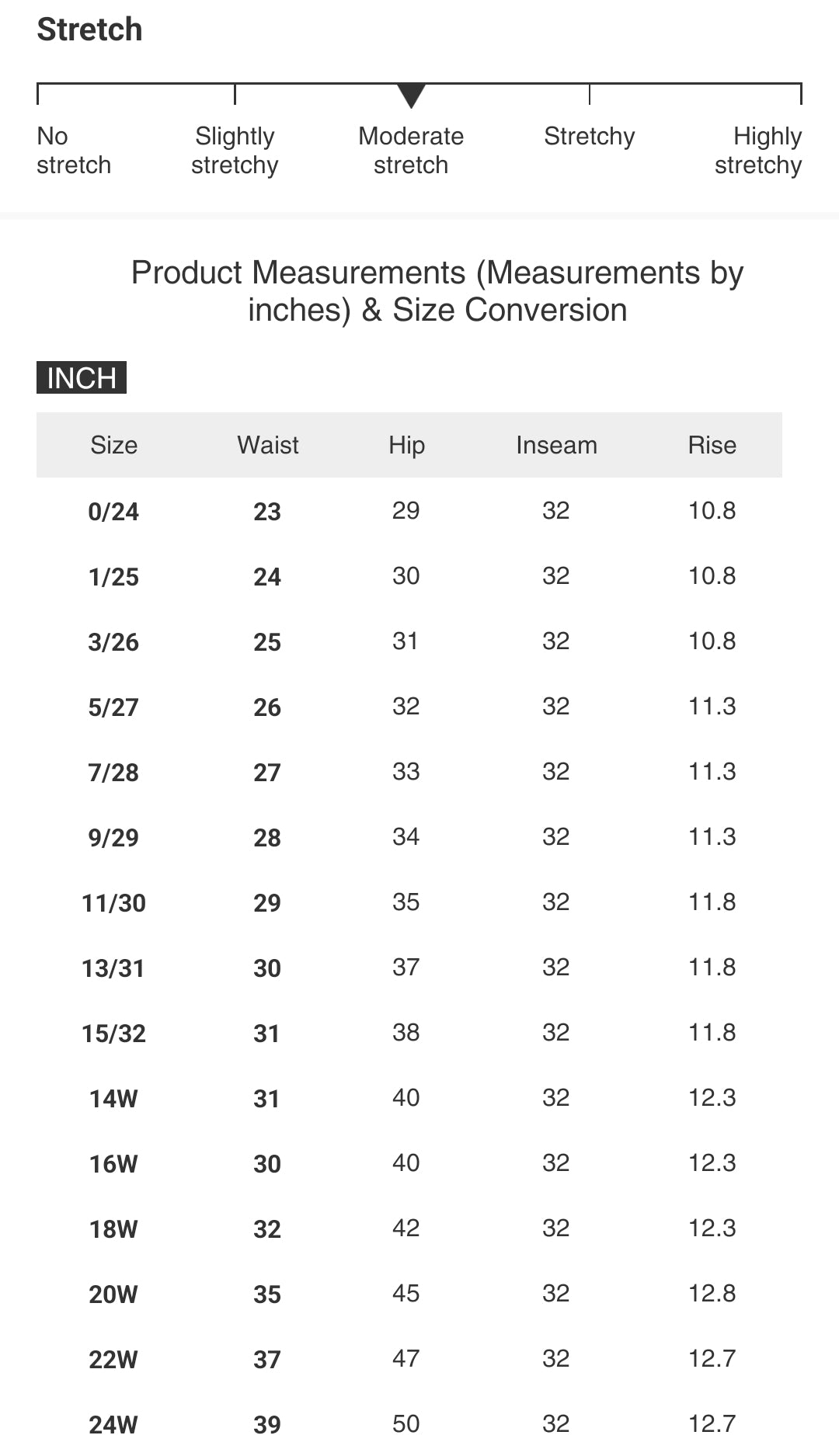Select the 24W size row label

pos(113,1425)
